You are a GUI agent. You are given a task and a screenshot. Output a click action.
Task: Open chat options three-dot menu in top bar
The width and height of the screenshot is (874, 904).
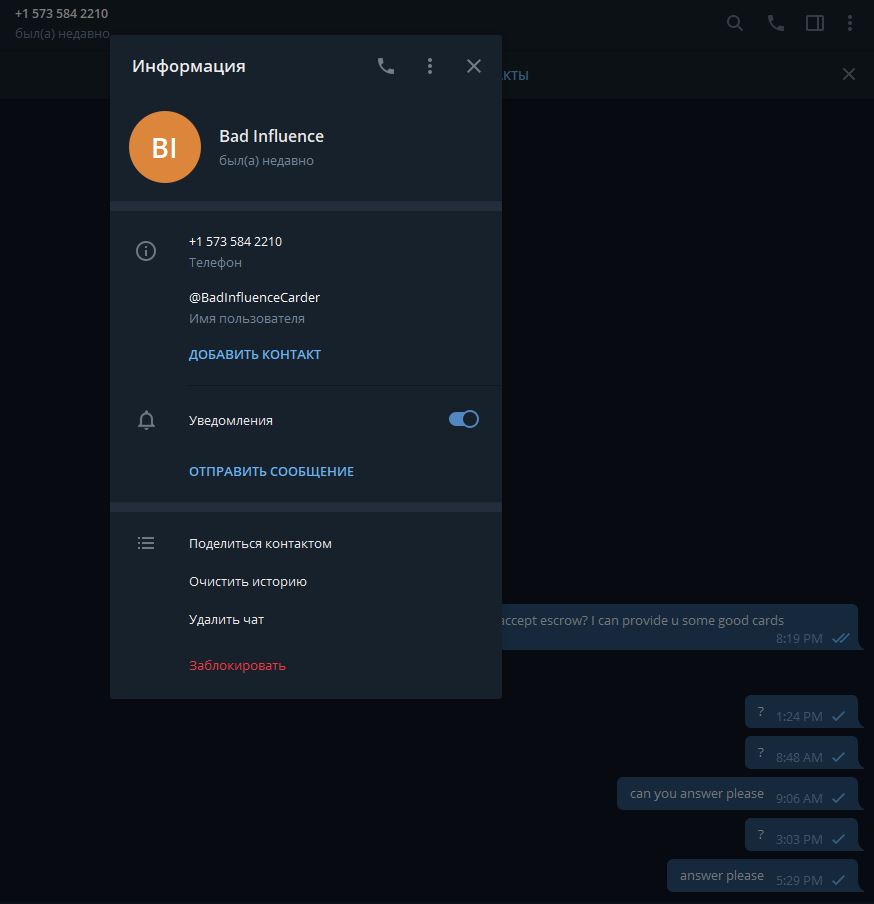click(x=851, y=23)
